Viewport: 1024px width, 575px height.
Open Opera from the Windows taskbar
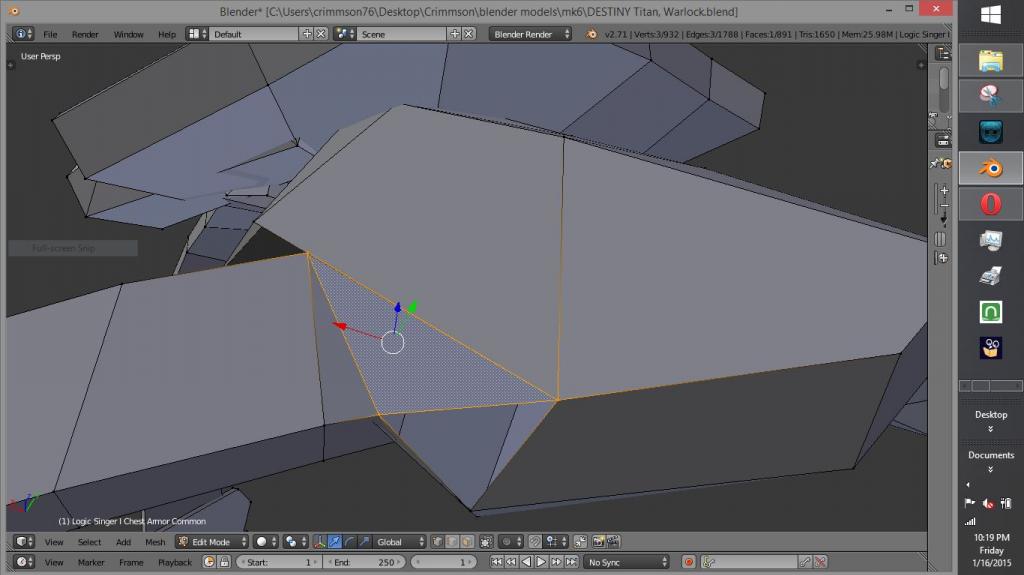tap(990, 204)
